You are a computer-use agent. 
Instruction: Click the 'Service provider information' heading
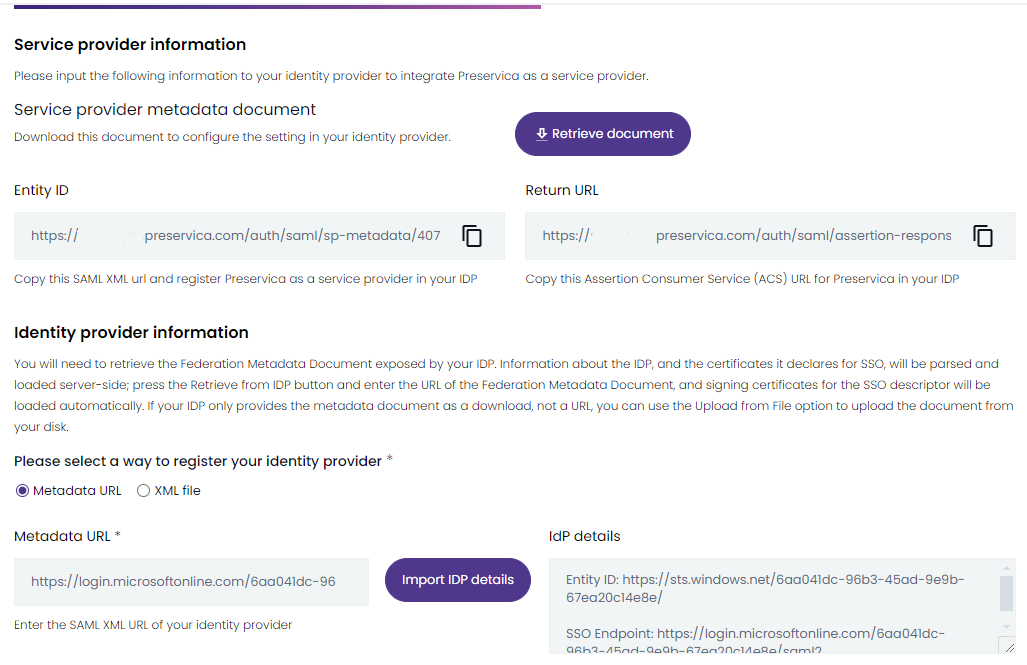click(130, 45)
